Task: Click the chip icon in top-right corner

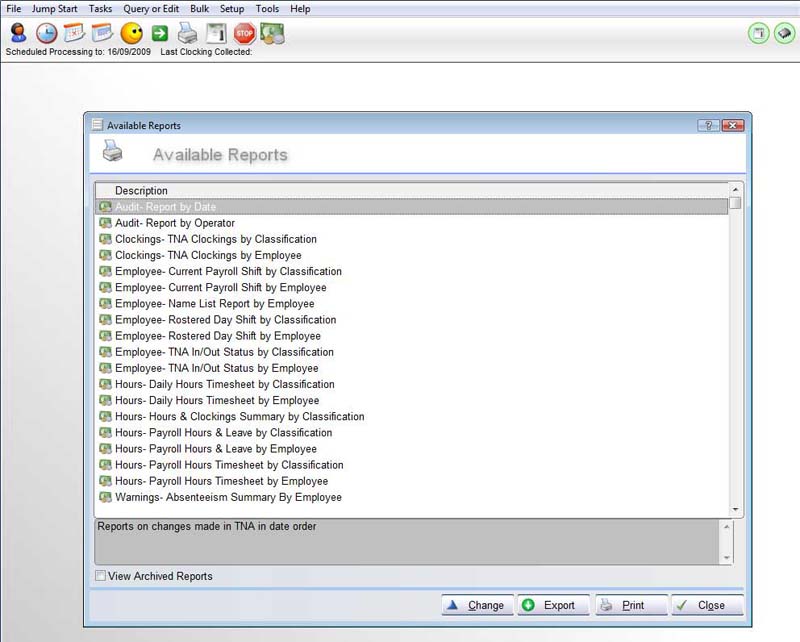Action: (785, 33)
